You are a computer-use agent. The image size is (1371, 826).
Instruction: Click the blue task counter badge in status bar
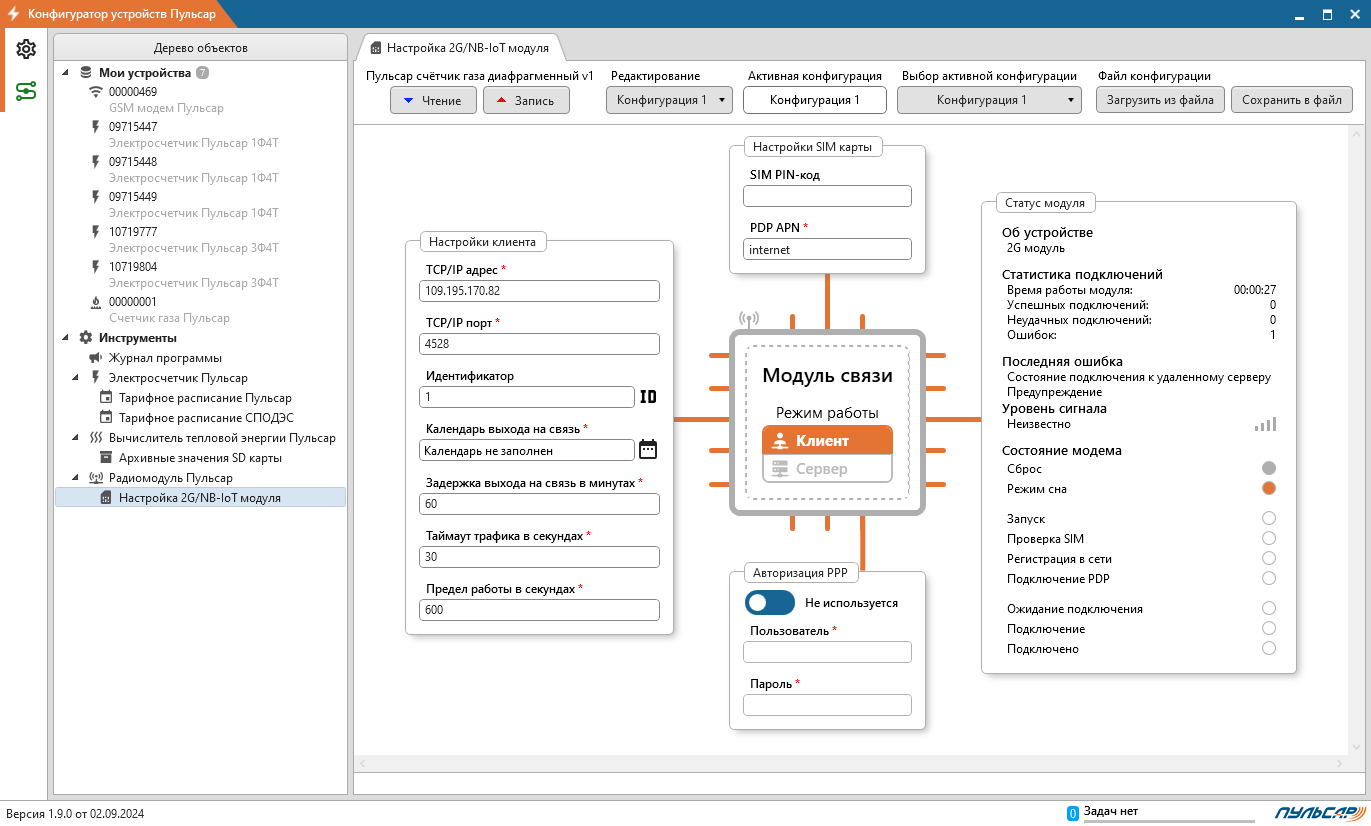pos(1072,813)
